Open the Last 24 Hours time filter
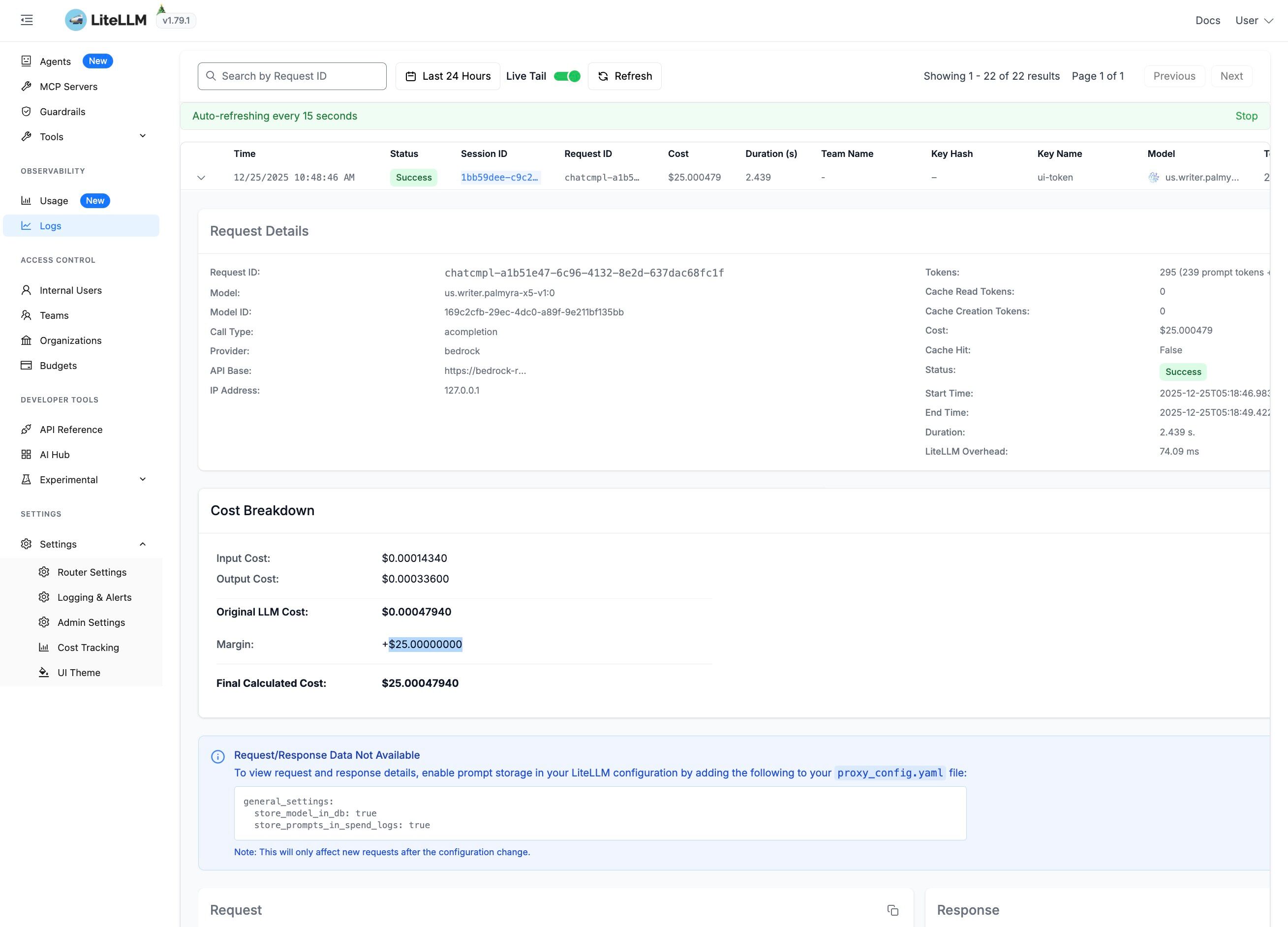This screenshot has width=1288, height=927. click(x=448, y=76)
